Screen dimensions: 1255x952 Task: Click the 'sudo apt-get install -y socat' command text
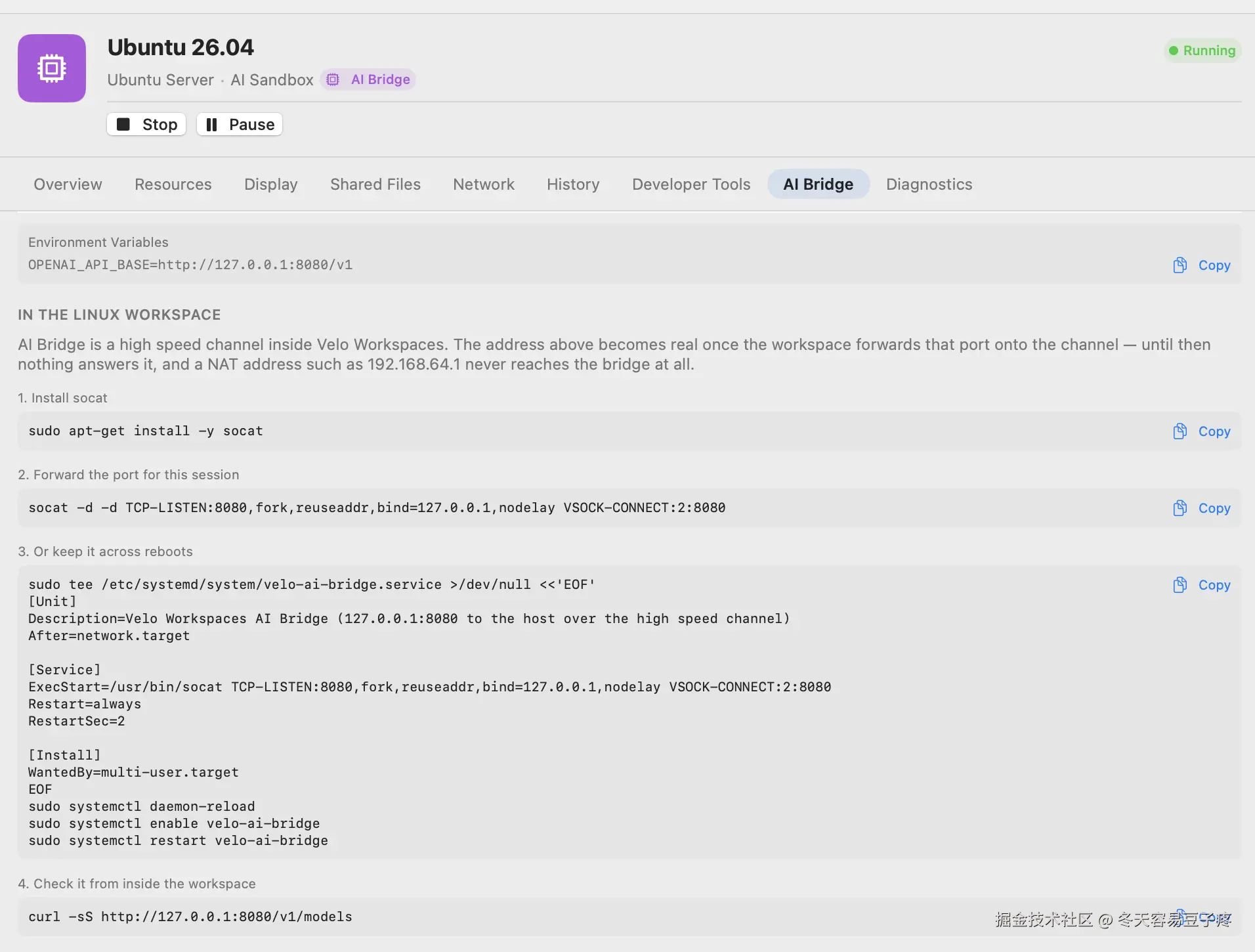(x=146, y=431)
